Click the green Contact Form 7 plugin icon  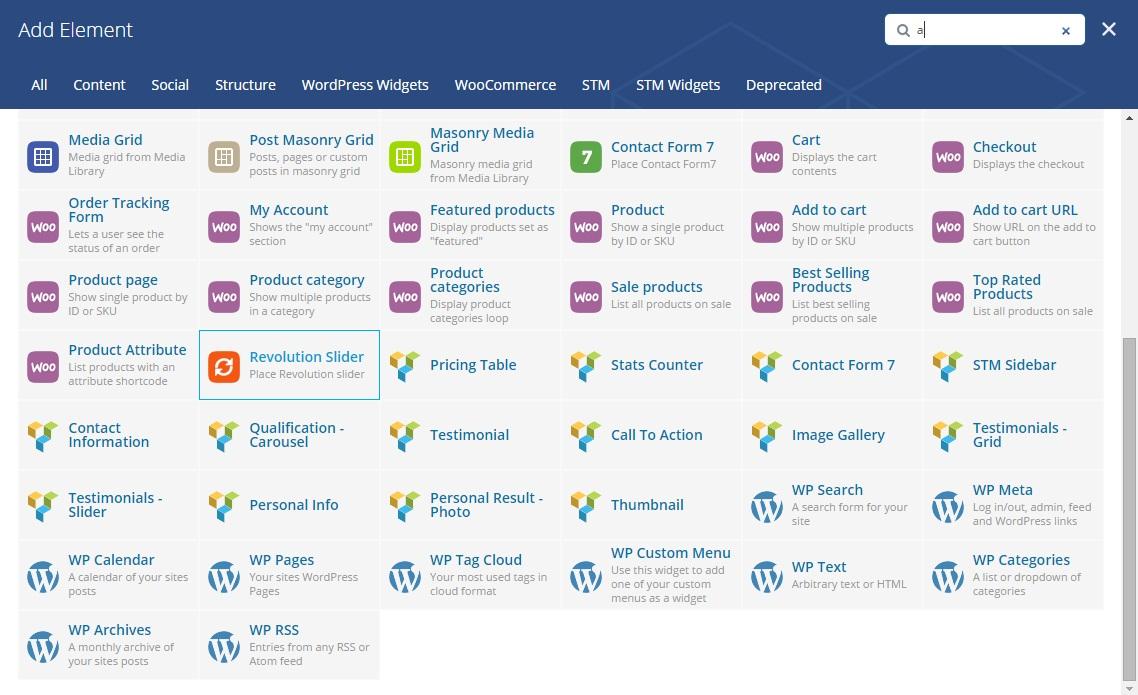click(586, 157)
